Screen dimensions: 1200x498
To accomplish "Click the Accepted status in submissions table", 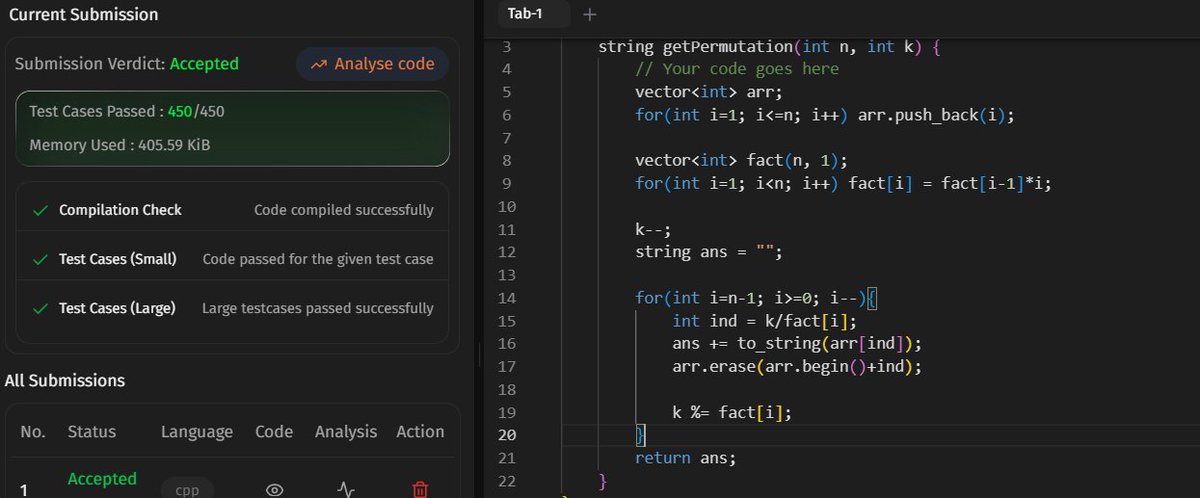I will (102, 479).
